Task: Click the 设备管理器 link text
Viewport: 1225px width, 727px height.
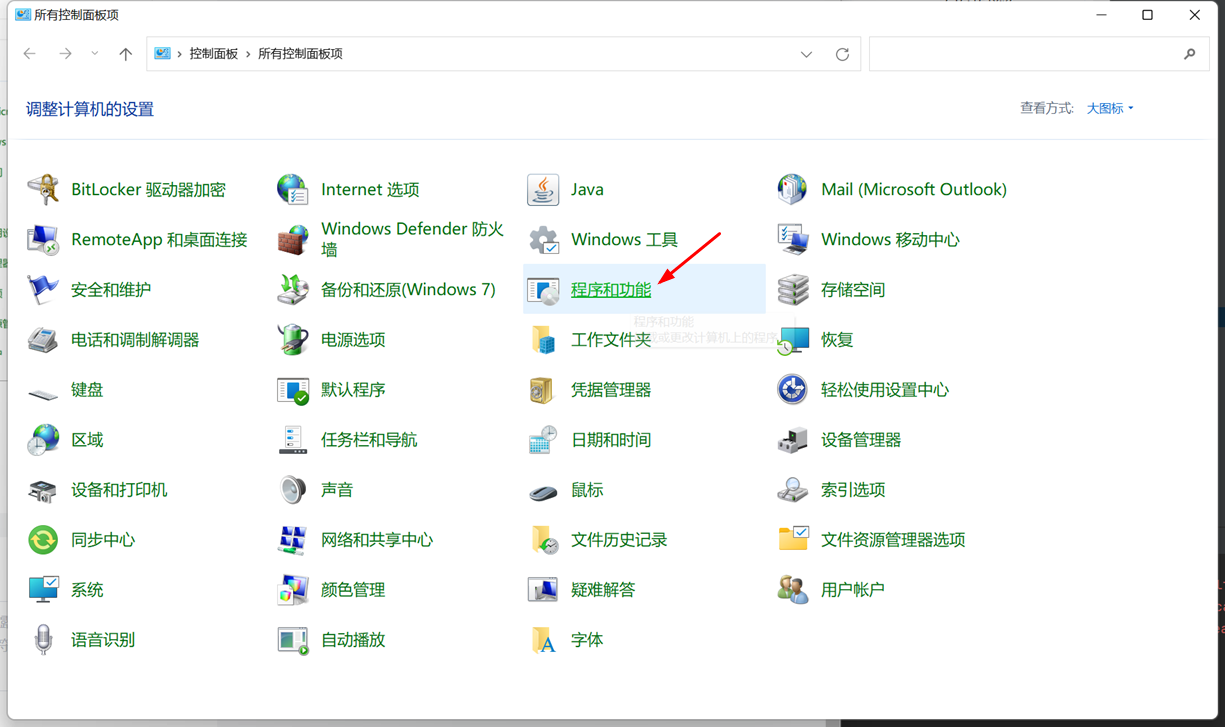Action: (x=861, y=440)
